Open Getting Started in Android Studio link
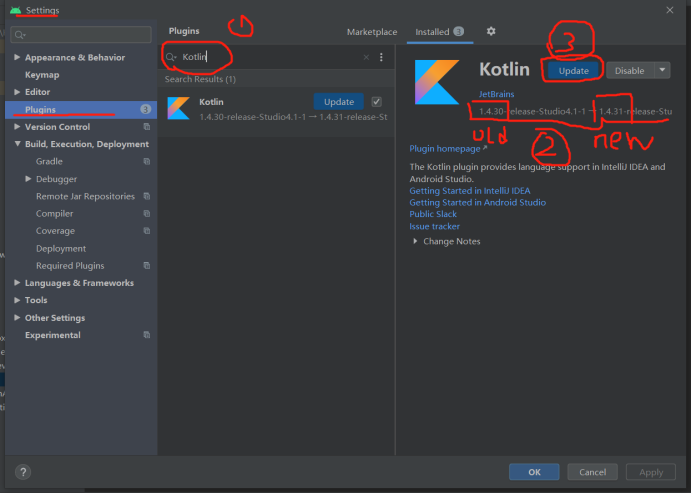The image size is (691, 493). click(478, 203)
